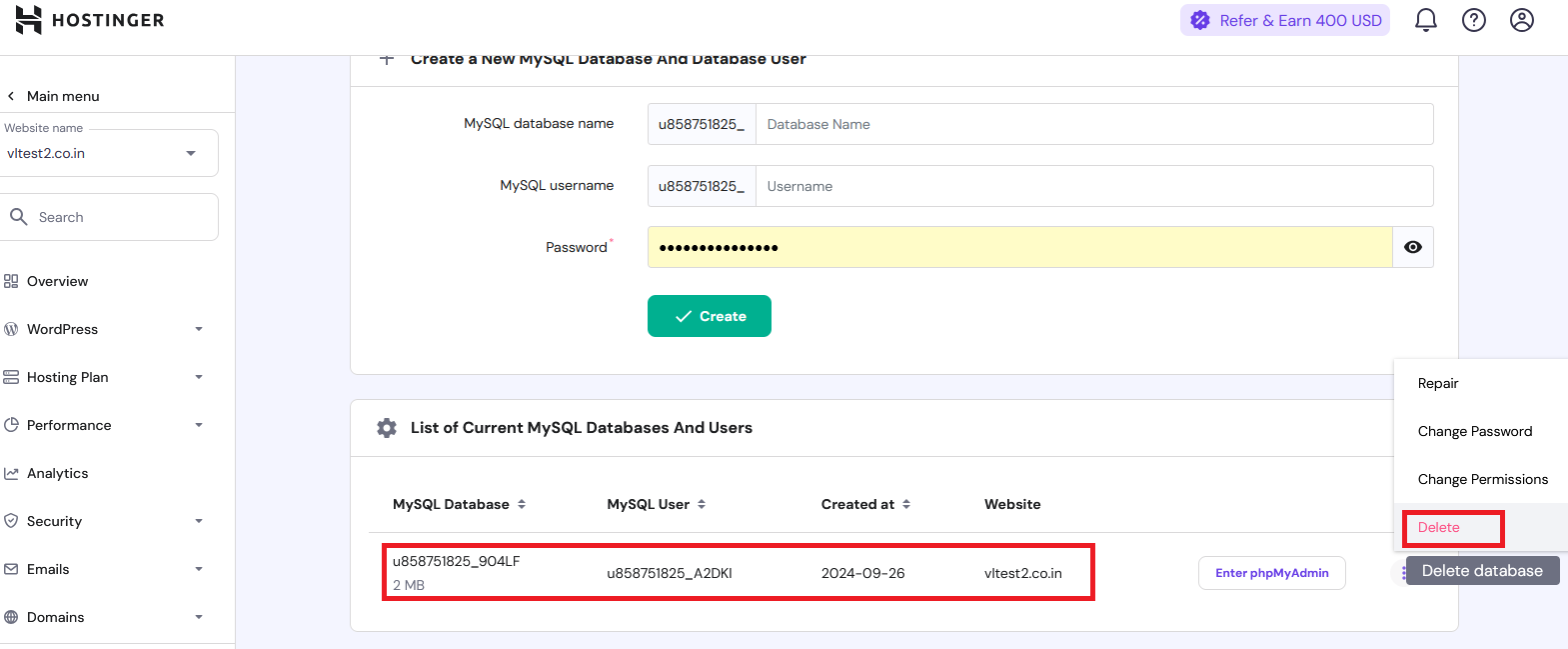
Task: Select Delete from the context menu
Action: tap(1439, 527)
